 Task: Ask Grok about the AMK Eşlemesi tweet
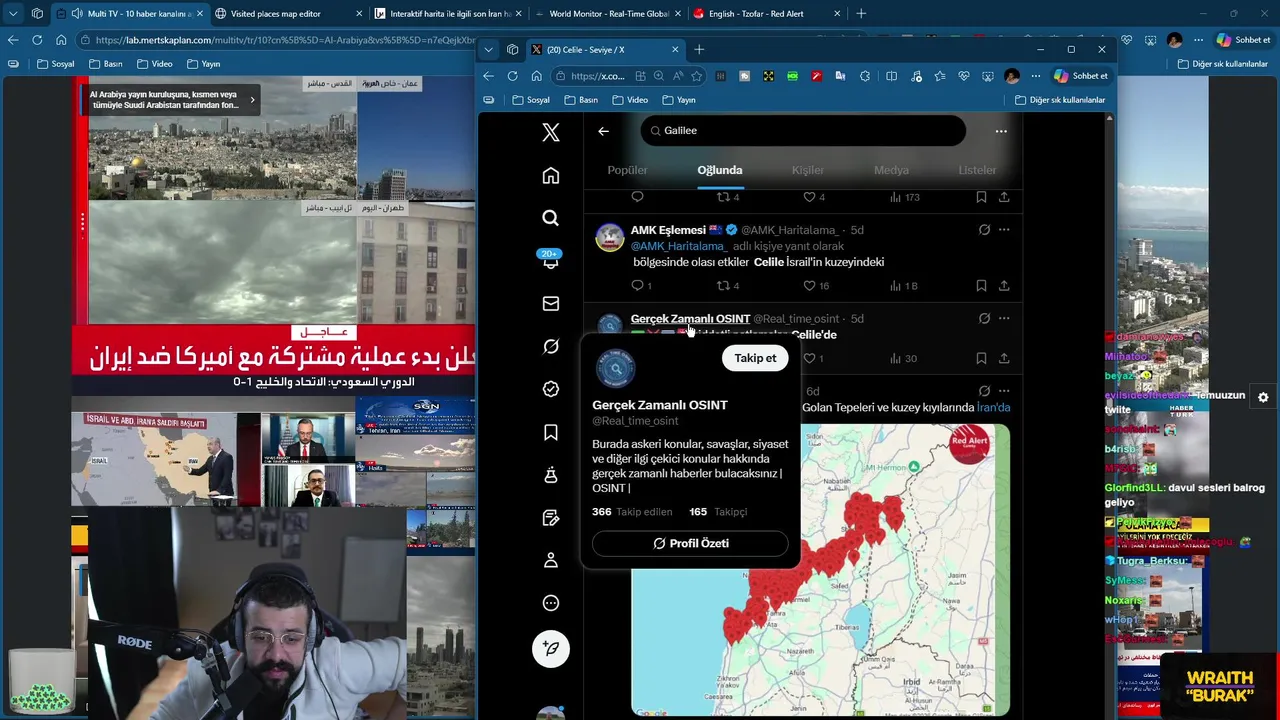click(984, 230)
